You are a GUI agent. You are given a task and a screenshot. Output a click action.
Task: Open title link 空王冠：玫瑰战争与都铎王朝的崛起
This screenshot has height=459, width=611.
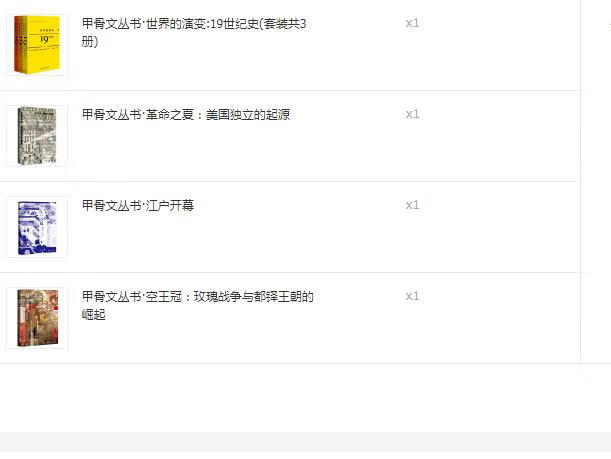point(198,305)
